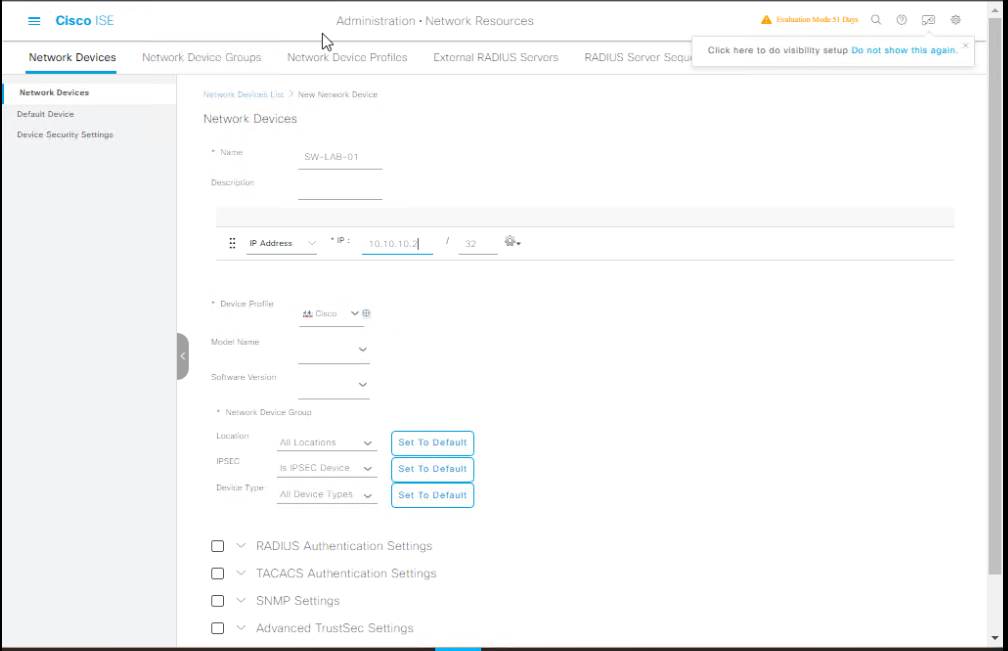Image resolution: width=1008 pixels, height=651 pixels.
Task: Open the All Locations dropdown
Action: pos(327,443)
